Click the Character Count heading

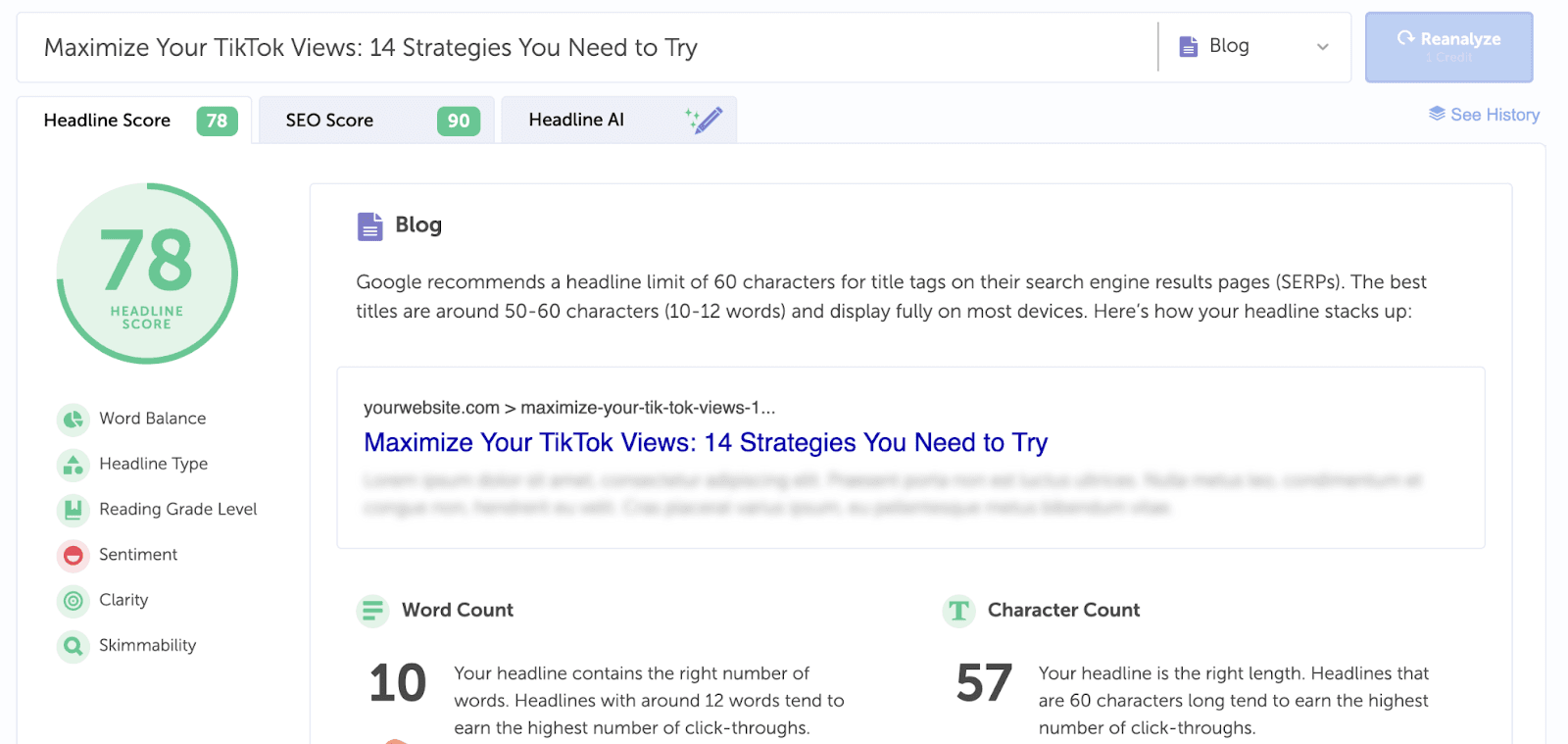[1063, 610]
